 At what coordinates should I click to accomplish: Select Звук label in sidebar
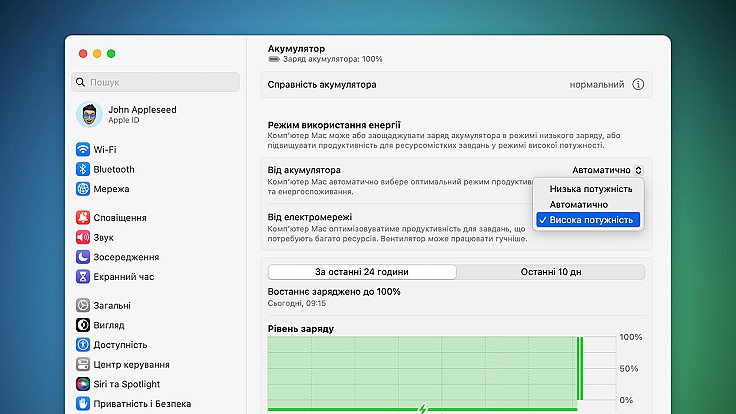103,238
